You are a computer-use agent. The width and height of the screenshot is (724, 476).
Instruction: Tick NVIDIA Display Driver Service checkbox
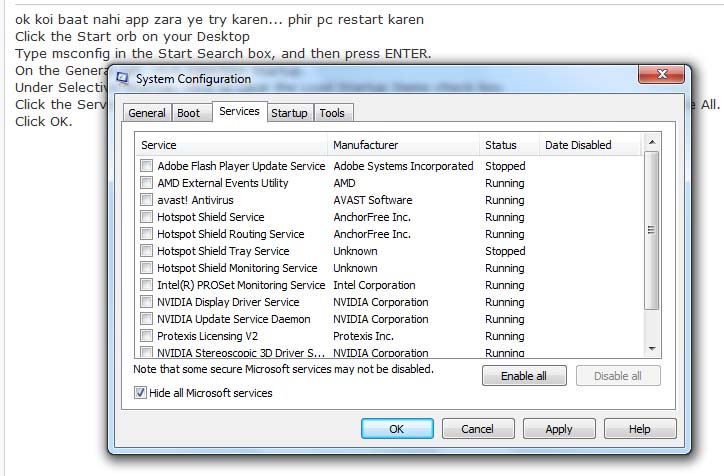(x=146, y=301)
